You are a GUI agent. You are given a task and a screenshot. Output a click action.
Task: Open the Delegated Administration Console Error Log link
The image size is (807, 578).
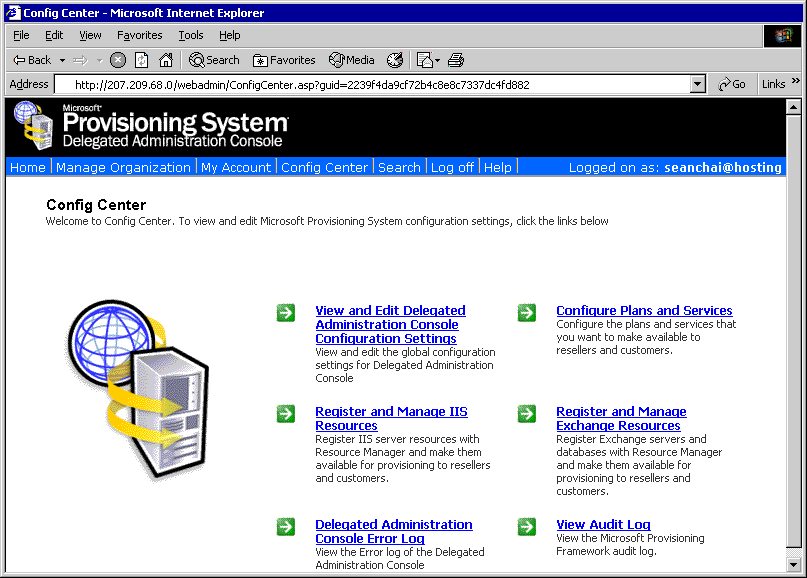394,531
